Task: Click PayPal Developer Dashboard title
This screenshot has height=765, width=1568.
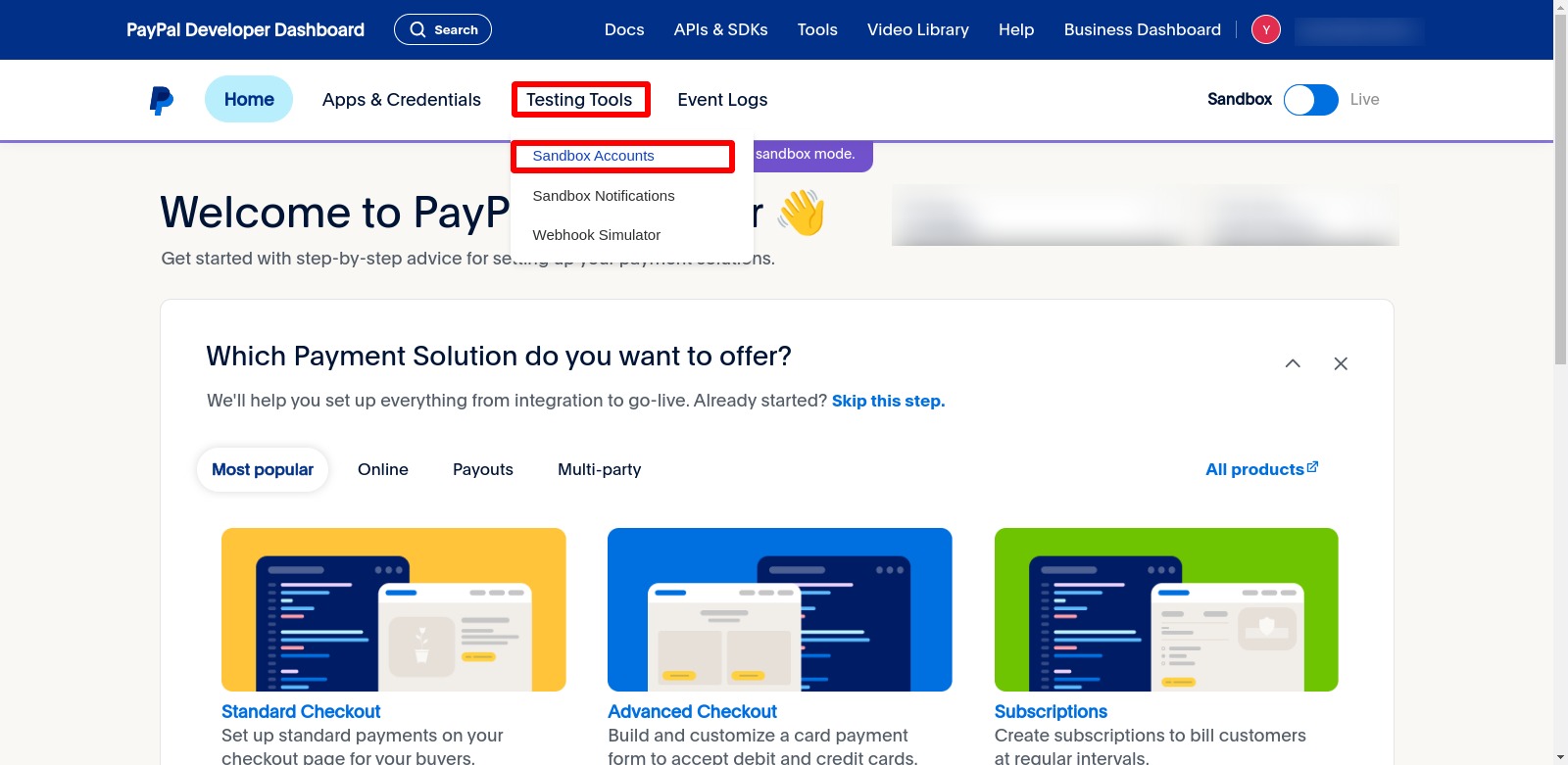Action: pos(245,29)
